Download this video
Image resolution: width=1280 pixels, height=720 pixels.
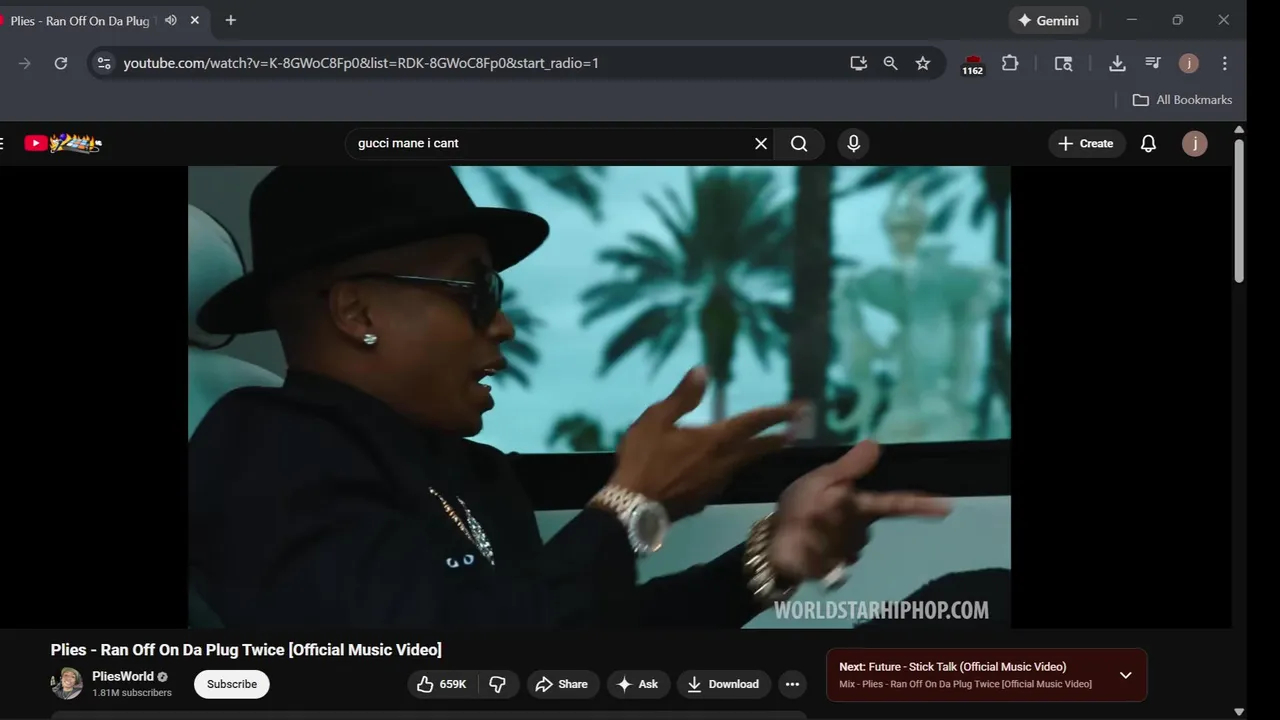(x=724, y=684)
